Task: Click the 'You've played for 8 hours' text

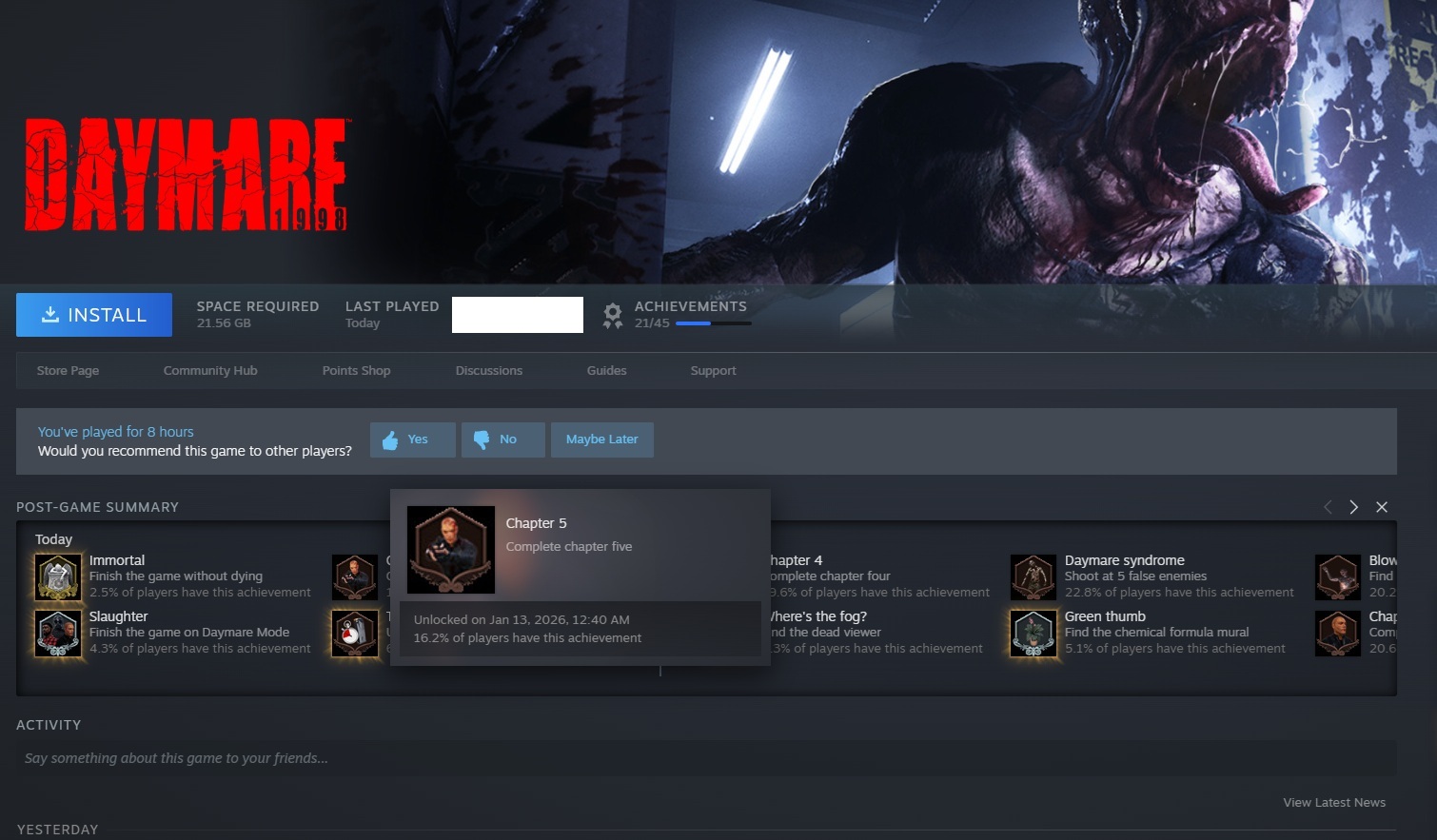Action: (116, 432)
